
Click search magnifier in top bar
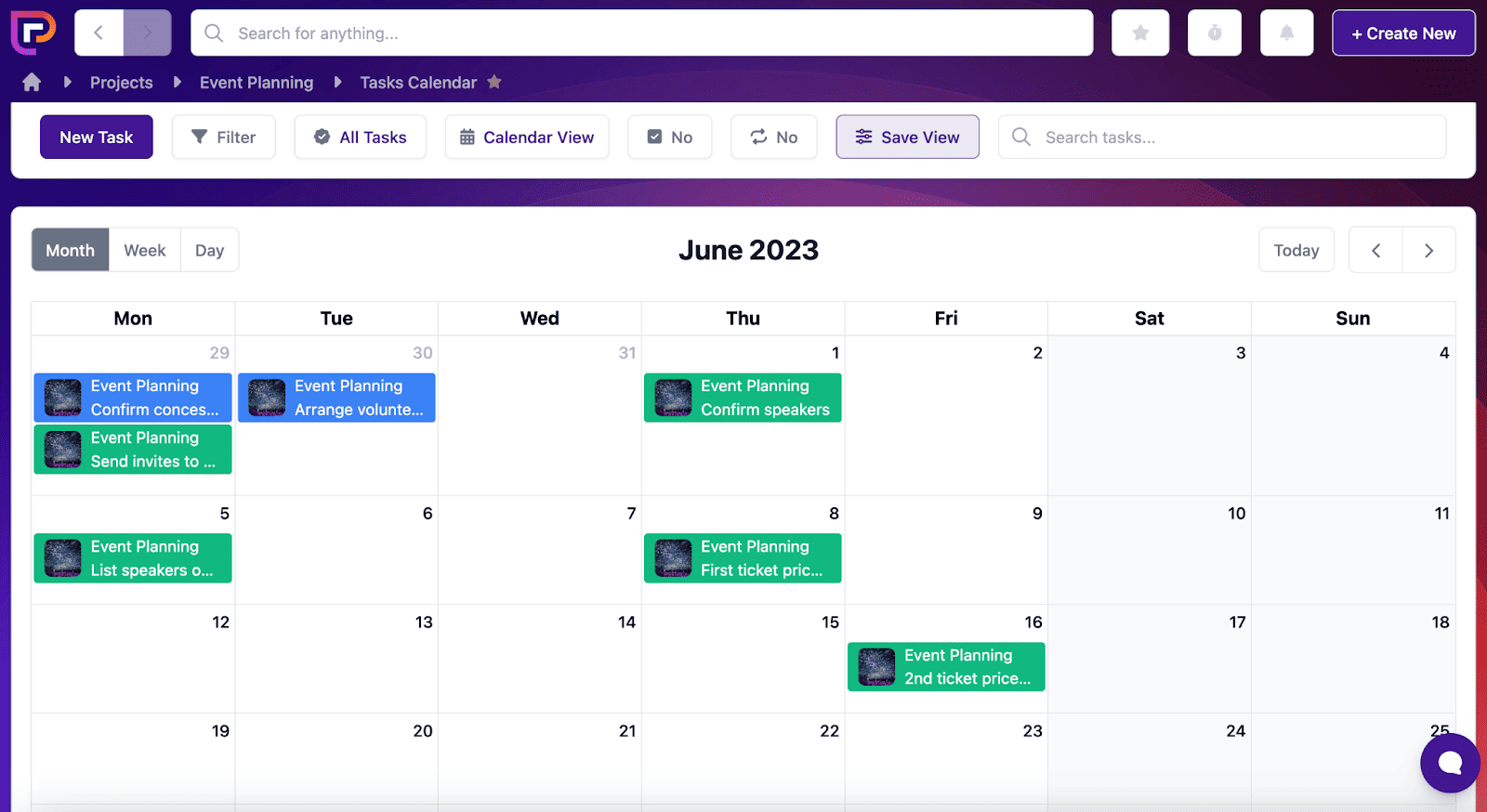coord(214,33)
